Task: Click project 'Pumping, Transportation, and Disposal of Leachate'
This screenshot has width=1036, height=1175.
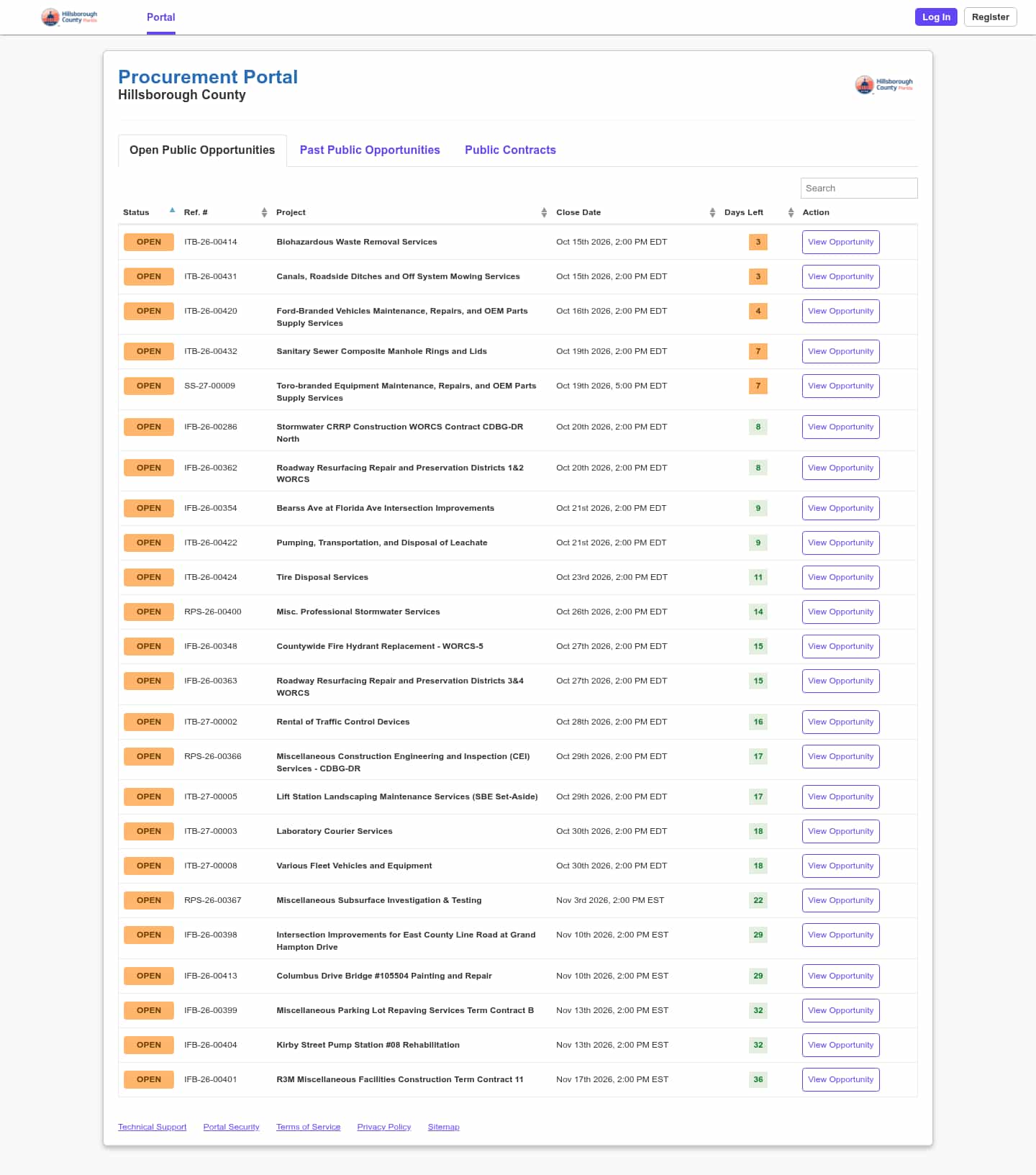Action: 381,543
